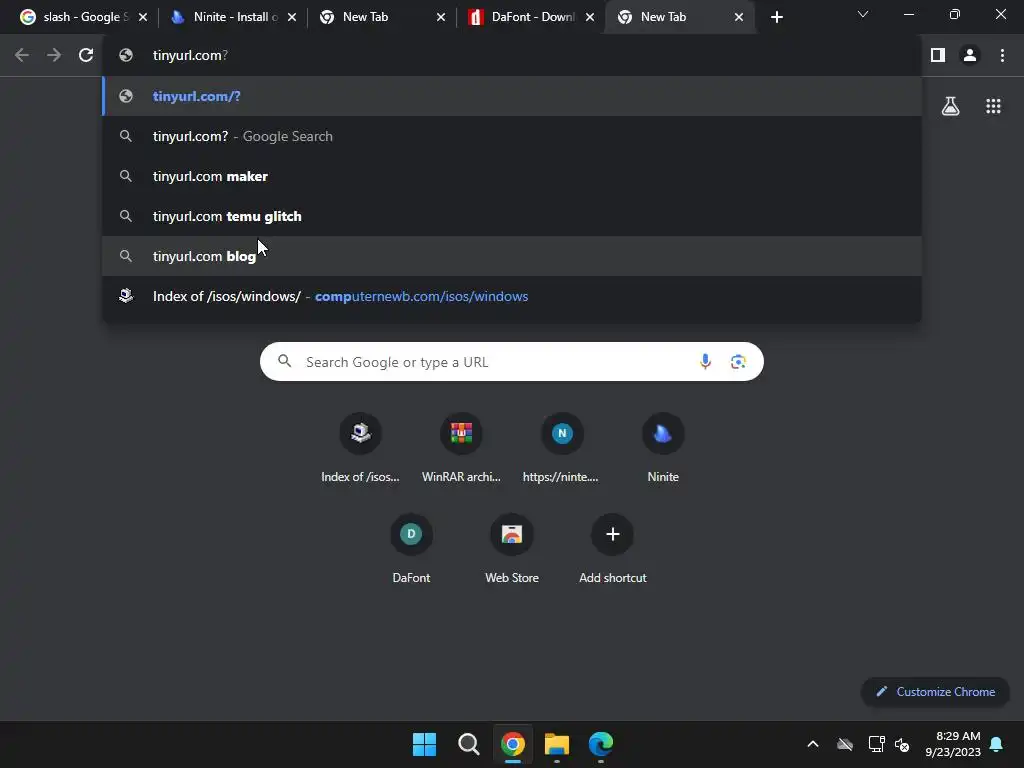Click the network tray icon
Screen dimensions: 1024x768
876,744
